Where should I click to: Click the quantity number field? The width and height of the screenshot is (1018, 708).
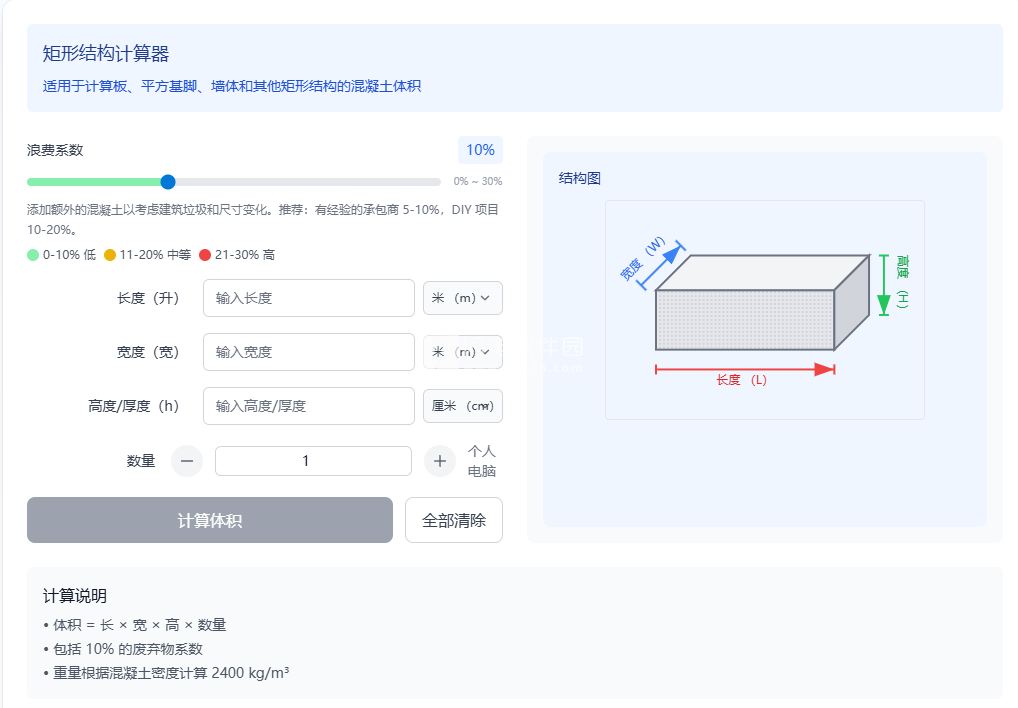tap(314, 461)
